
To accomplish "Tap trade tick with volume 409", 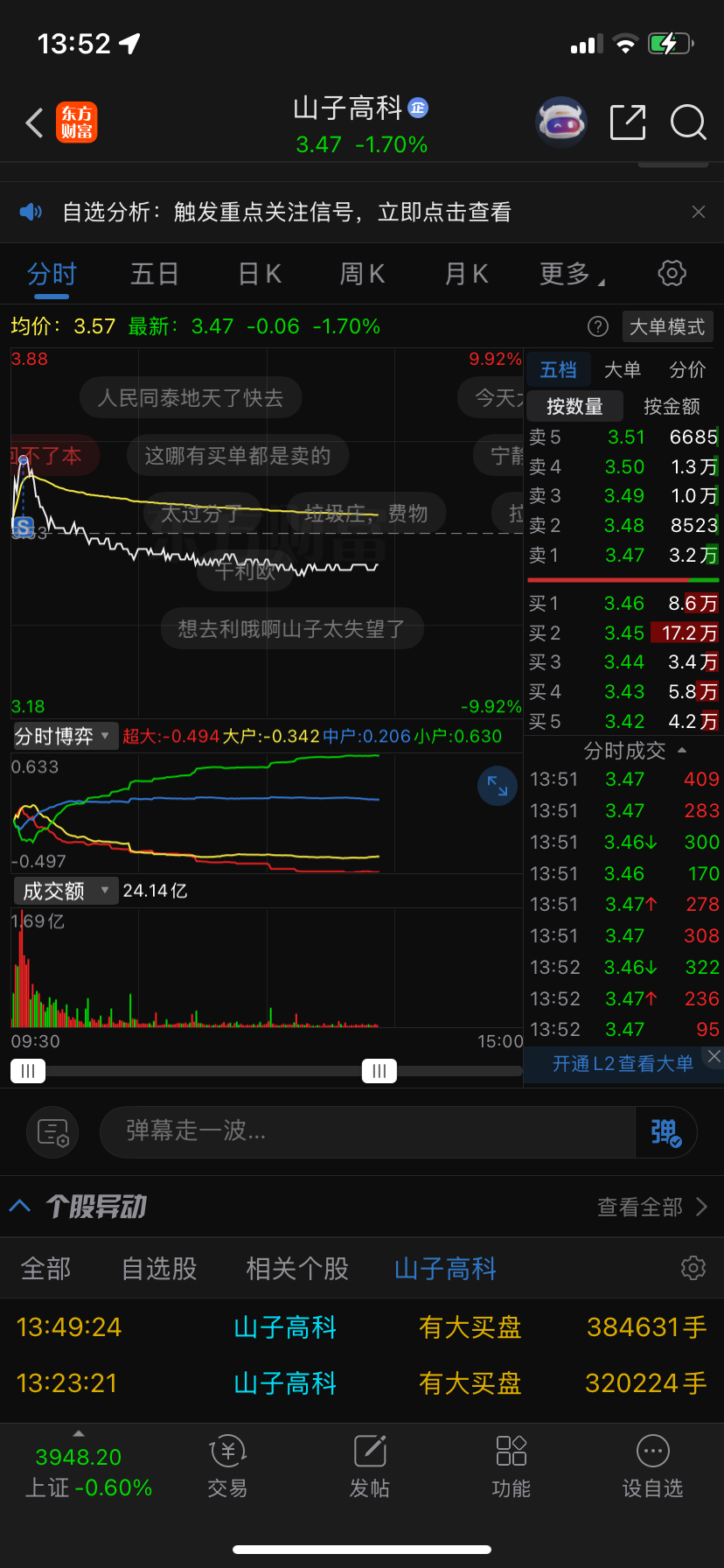I will (624, 779).
